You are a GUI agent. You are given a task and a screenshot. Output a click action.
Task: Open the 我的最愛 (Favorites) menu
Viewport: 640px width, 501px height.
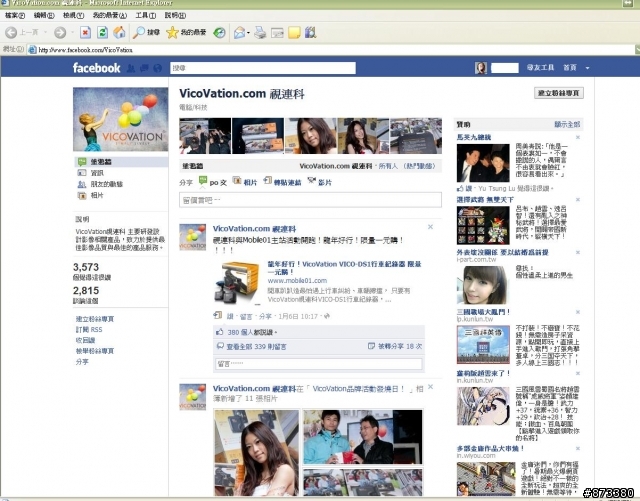point(109,16)
